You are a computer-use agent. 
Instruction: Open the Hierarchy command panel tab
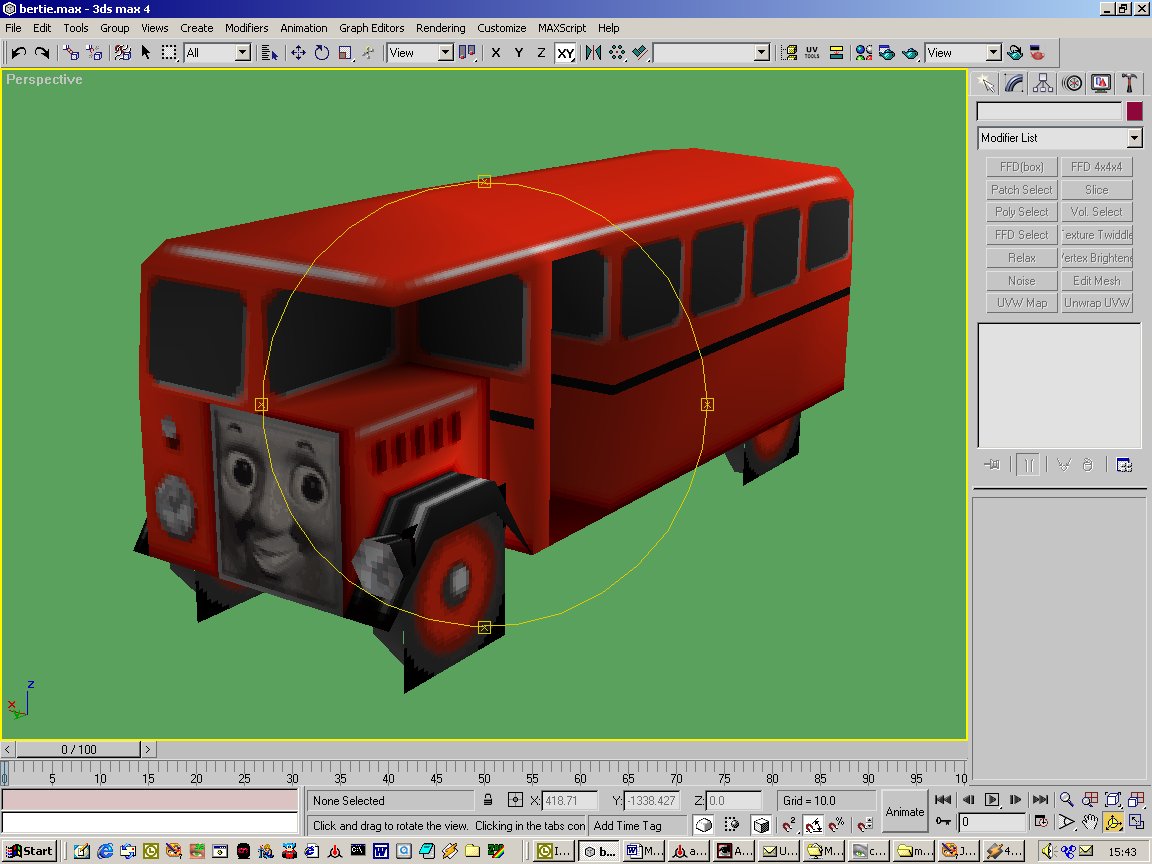tap(1043, 83)
